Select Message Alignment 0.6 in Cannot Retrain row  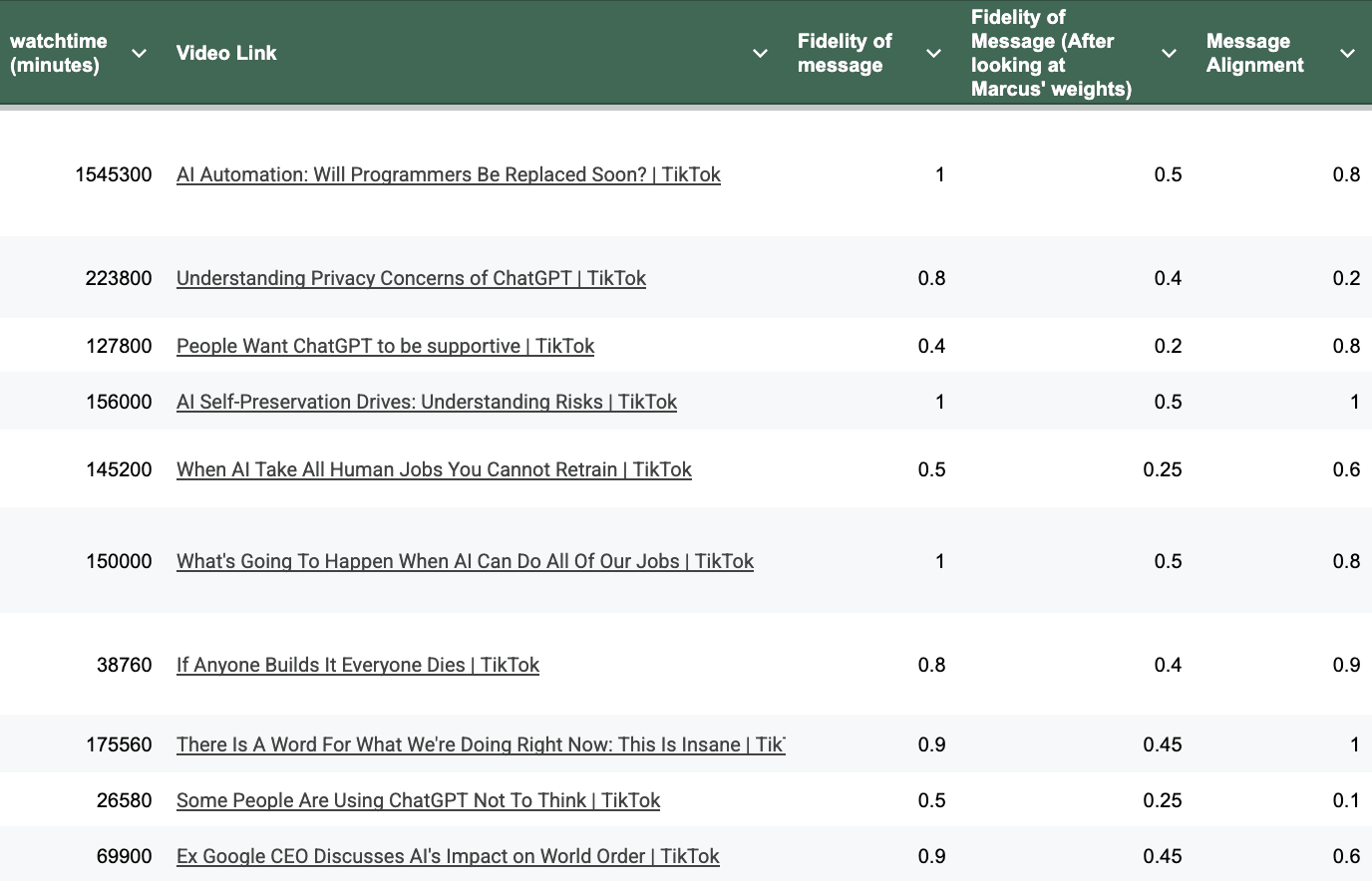(1346, 469)
